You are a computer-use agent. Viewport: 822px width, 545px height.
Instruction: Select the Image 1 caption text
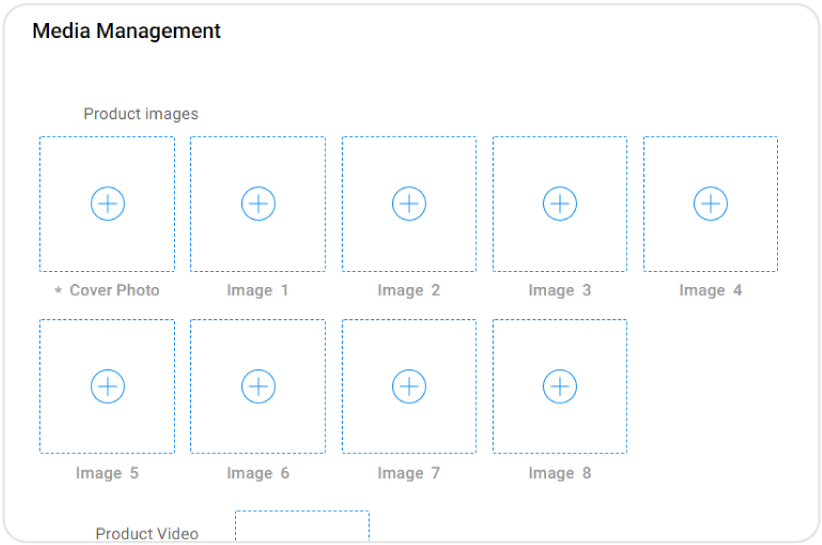pyautogui.click(x=258, y=291)
